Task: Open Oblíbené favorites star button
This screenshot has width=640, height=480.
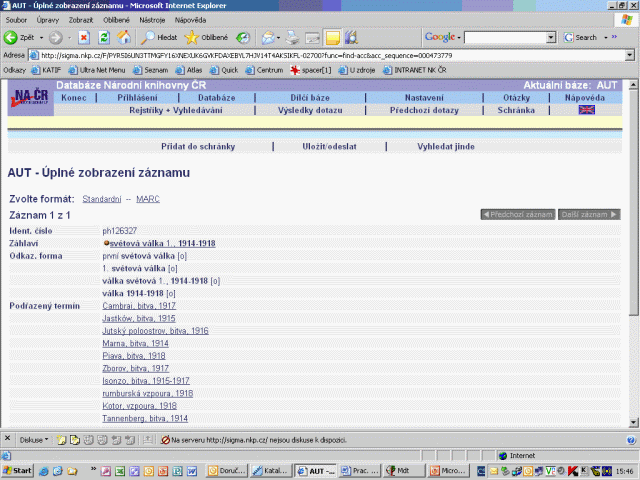Action: click(x=206, y=38)
